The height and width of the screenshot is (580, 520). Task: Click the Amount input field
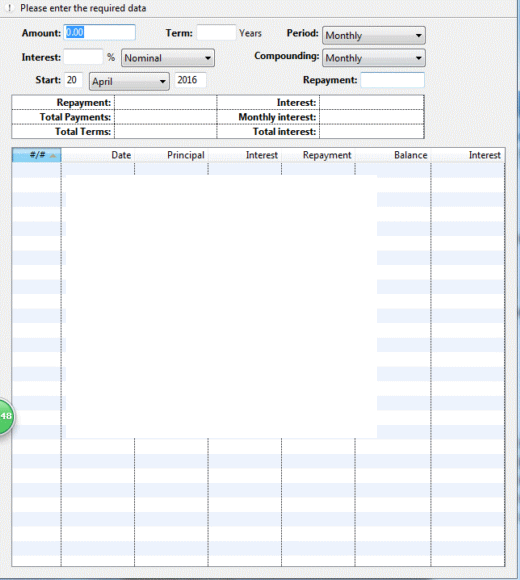(x=99, y=33)
